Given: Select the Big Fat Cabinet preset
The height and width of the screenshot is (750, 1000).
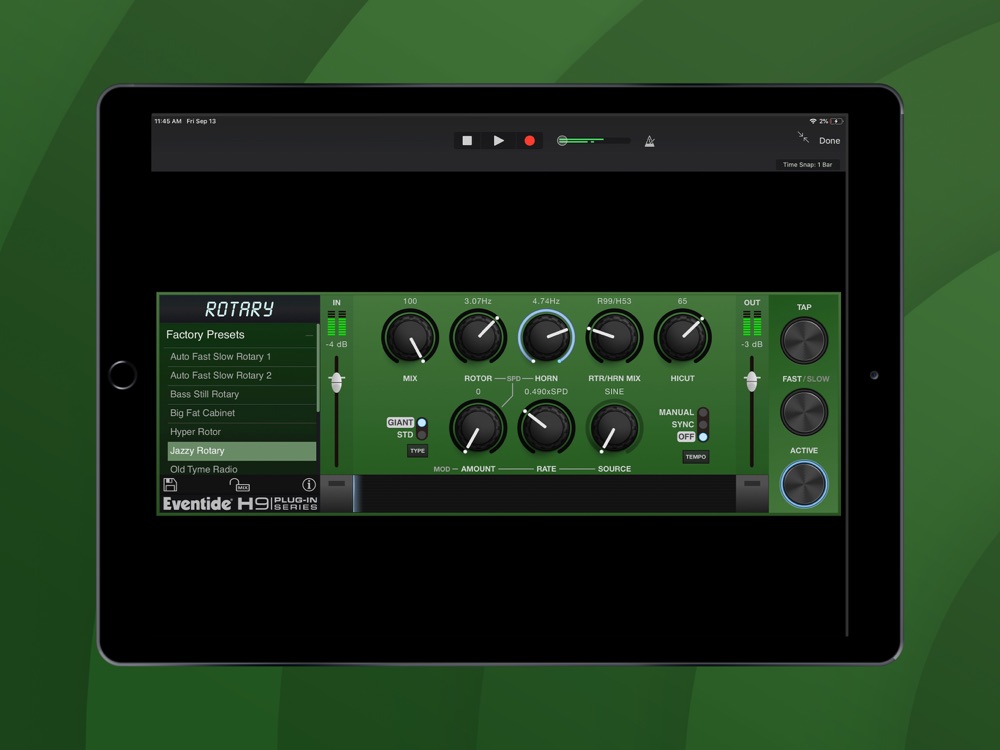Looking at the screenshot, I should (241, 413).
